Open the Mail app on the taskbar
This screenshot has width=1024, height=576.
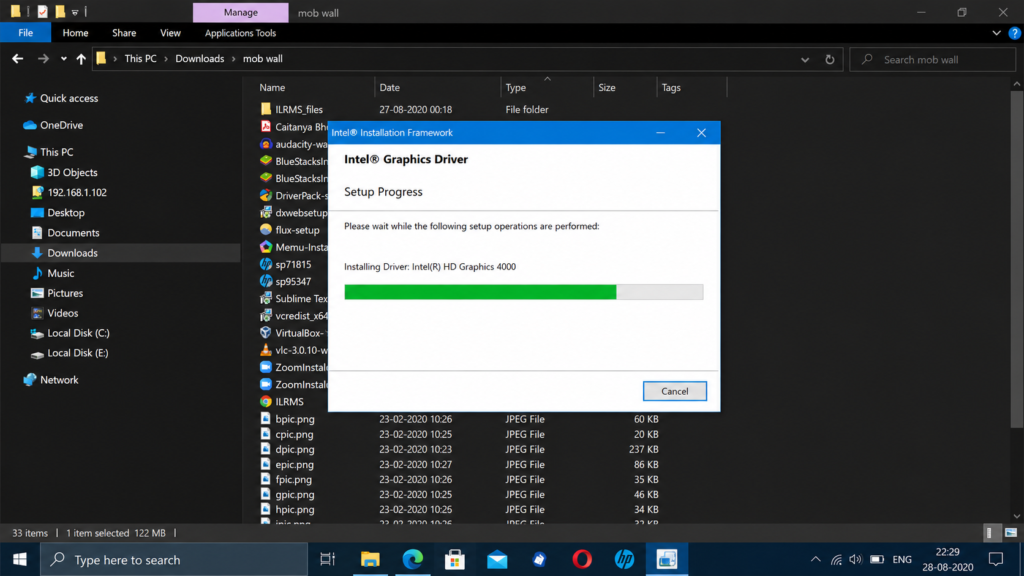pos(497,559)
